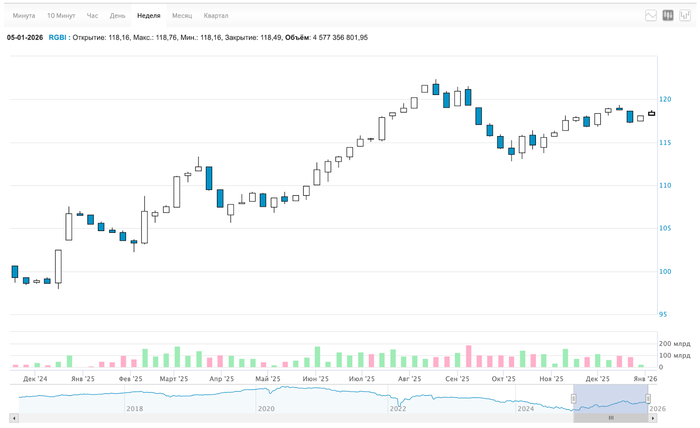
Task: Choose the Час timeframe tab
Action: click(x=92, y=16)
